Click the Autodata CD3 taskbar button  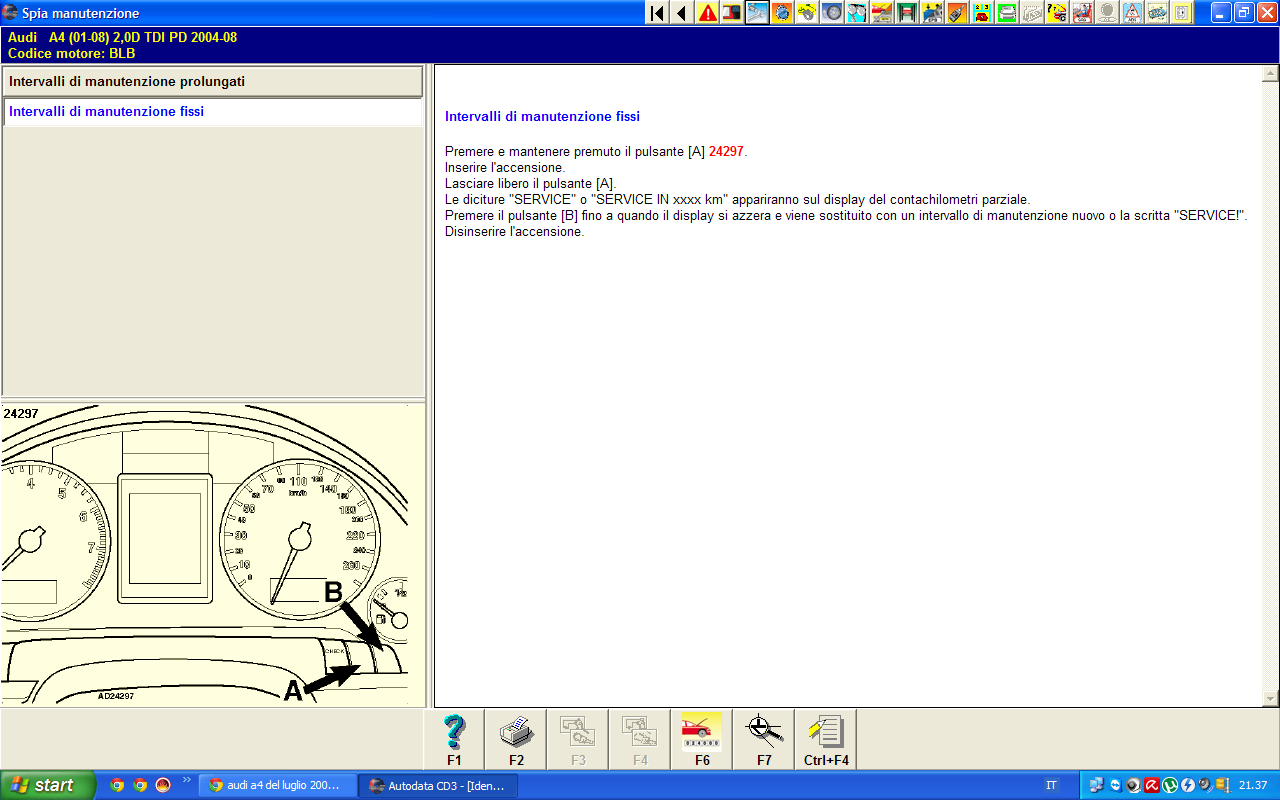point(438,785)
